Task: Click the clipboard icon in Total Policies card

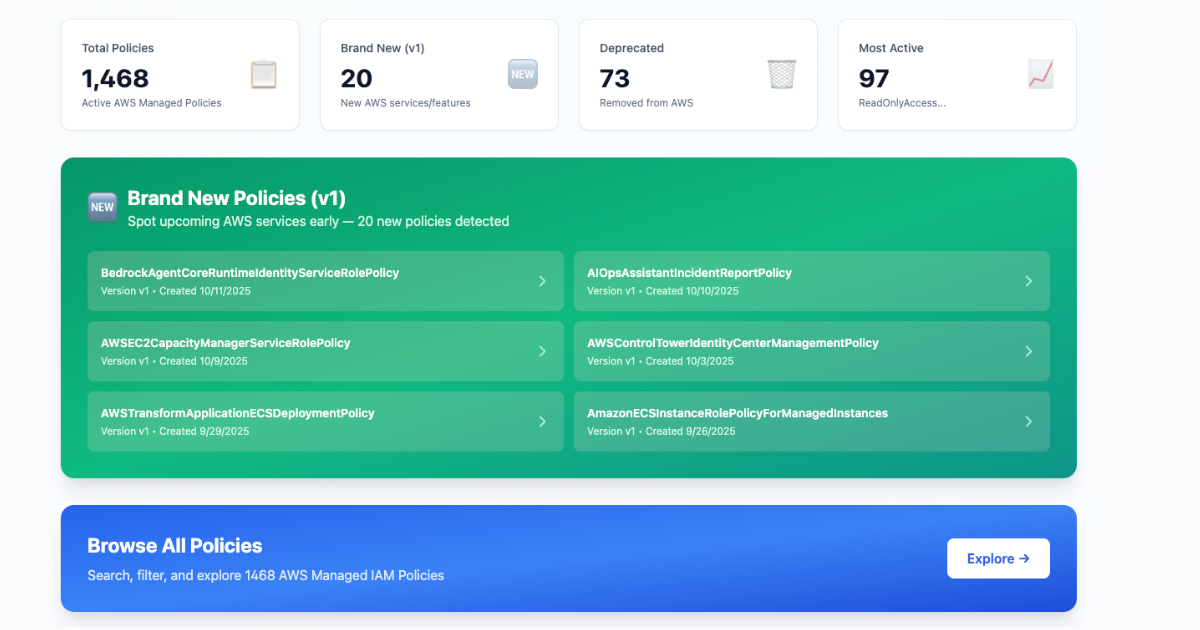Action: [x=263, y=75]
